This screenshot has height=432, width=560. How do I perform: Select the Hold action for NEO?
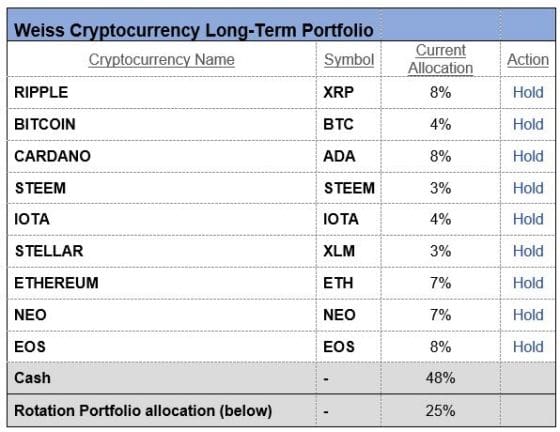528,315
